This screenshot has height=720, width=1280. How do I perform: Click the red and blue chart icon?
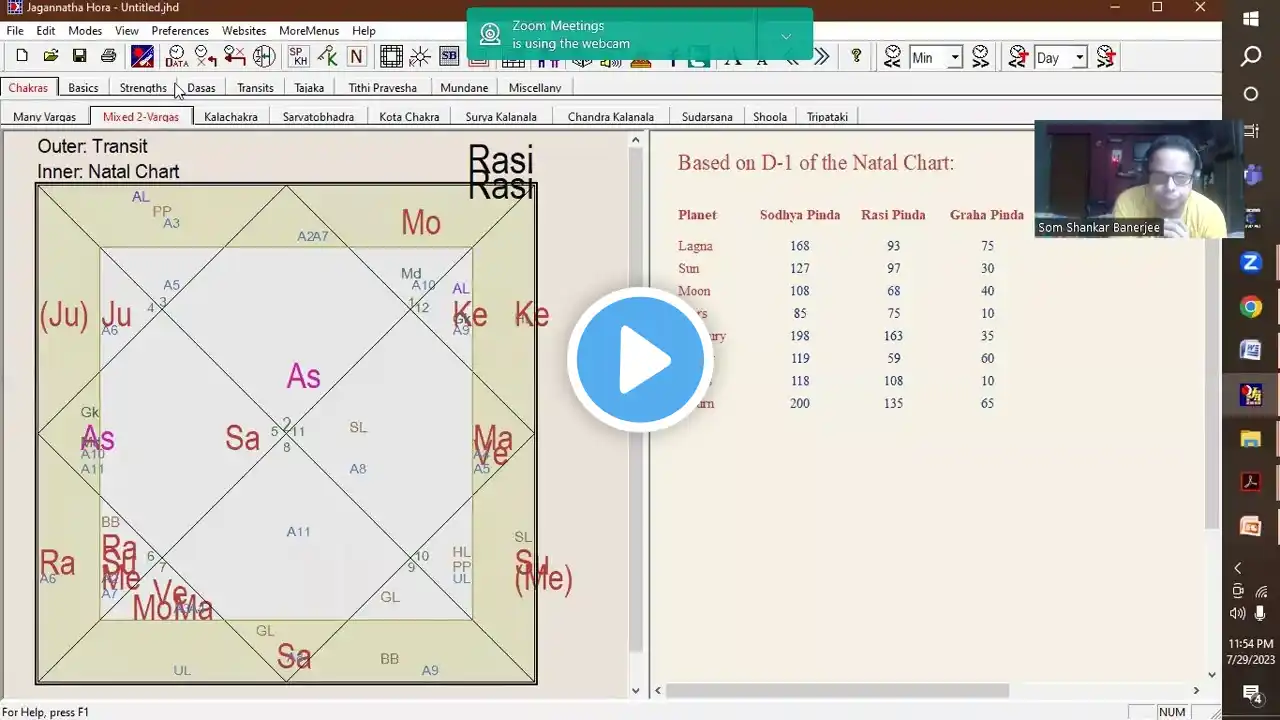(142, 56)
